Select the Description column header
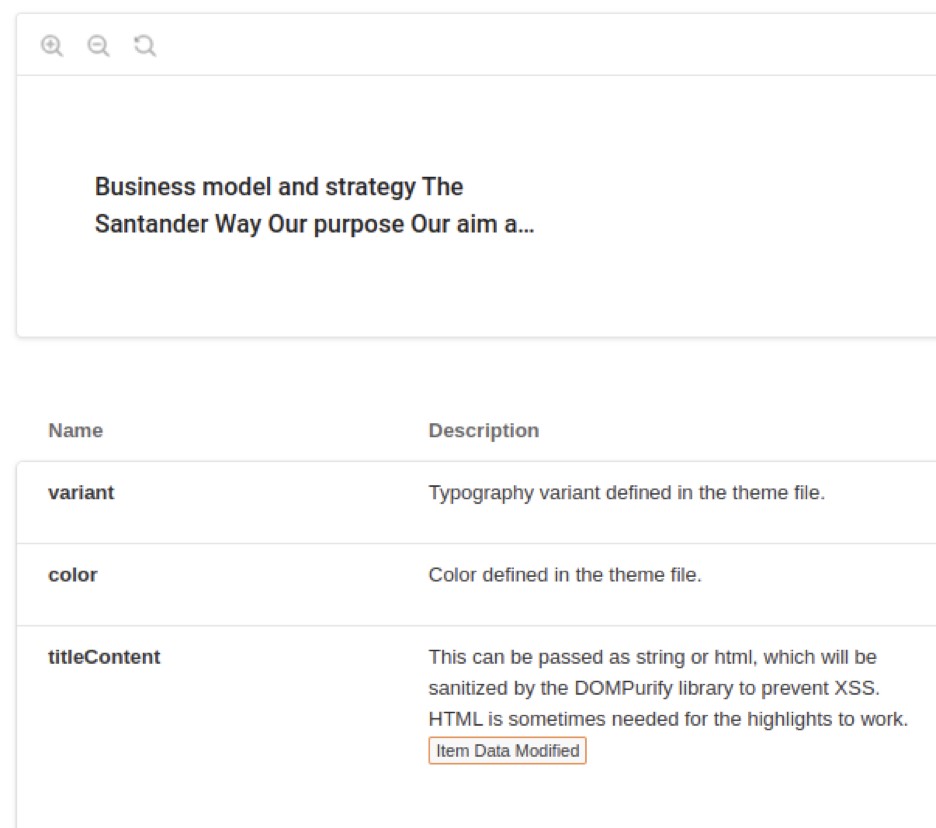 484,430
